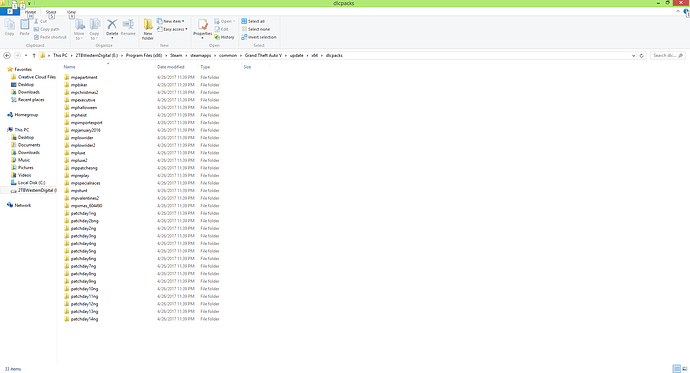Viewport: 690px width, 373px height.
Task: Expand the Easy access dropdown
Action: click(x=172, y=29)
